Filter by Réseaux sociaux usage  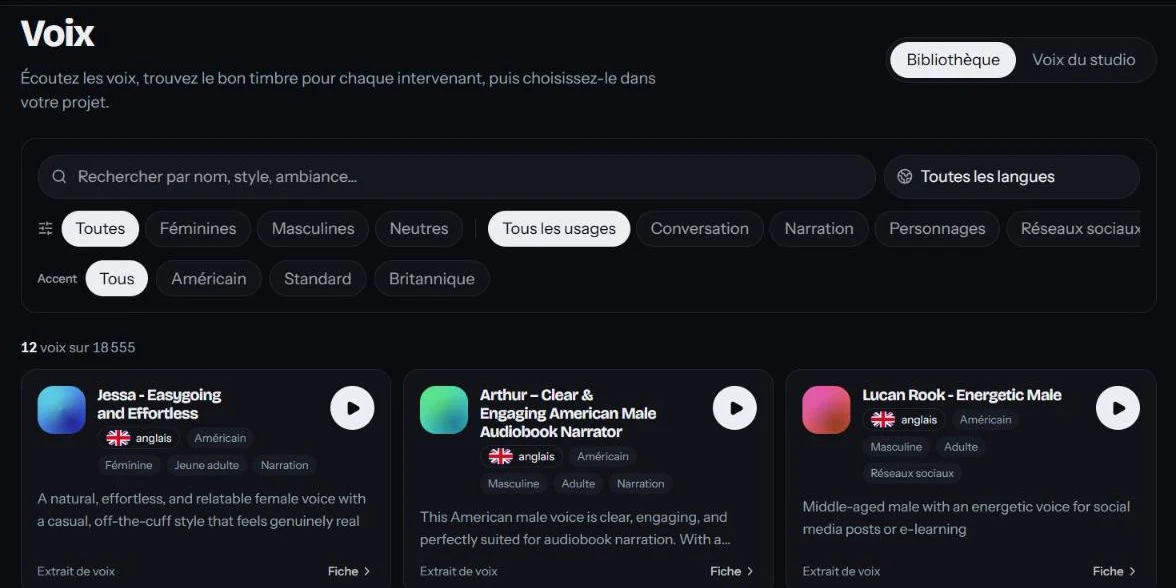1073,229
